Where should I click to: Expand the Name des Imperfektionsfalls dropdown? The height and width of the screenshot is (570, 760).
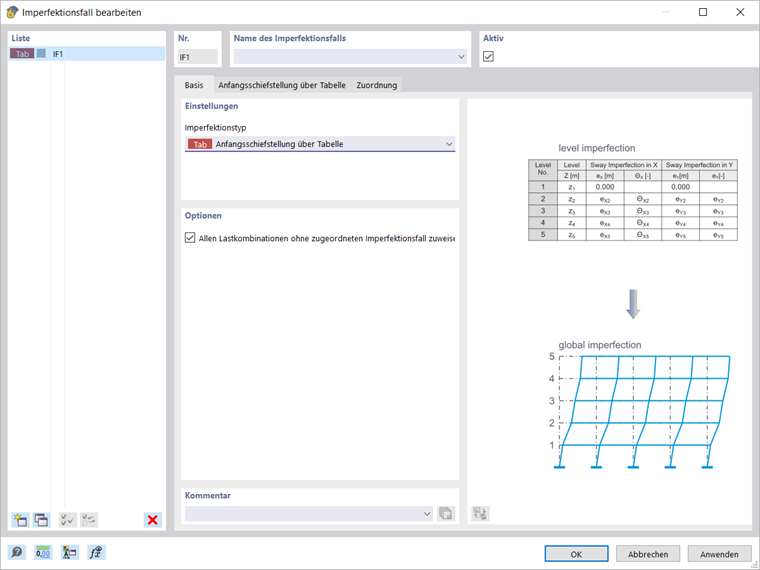pos(461,57)
